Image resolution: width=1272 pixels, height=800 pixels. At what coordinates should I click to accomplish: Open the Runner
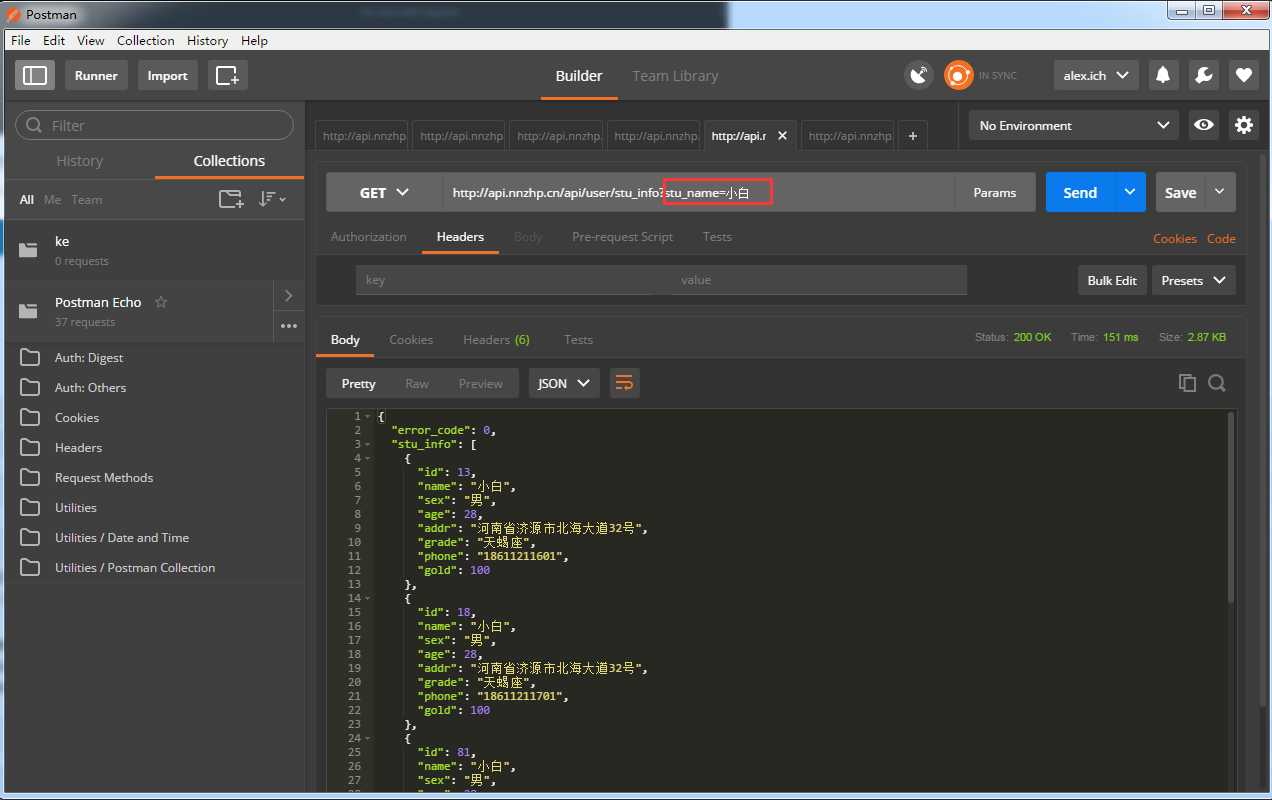click(96, 75)
